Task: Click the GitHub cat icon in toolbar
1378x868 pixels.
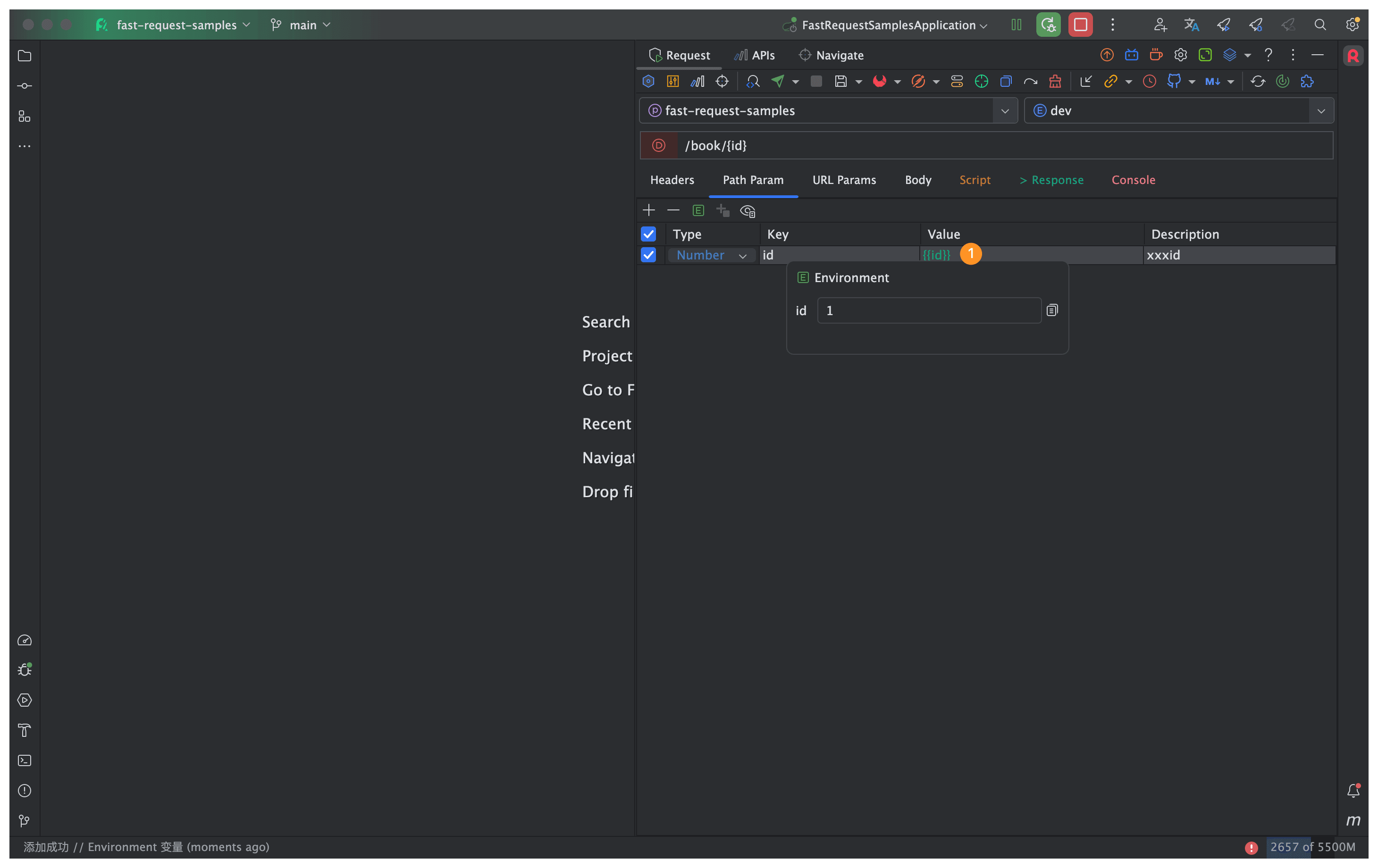Action: click(x=1174, y=81)
